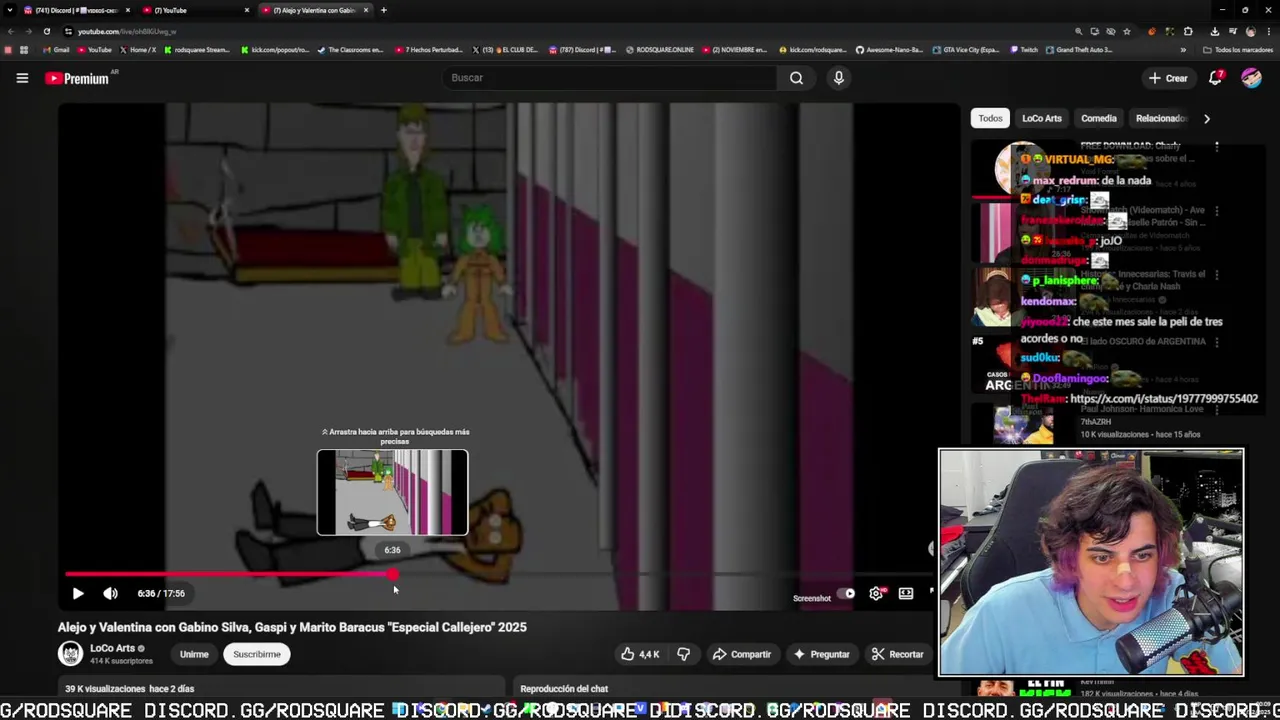Switch to theater mode view
The height and width of the screenshot is (720, 1280).
pyautogui.click(x=906, y=593)
